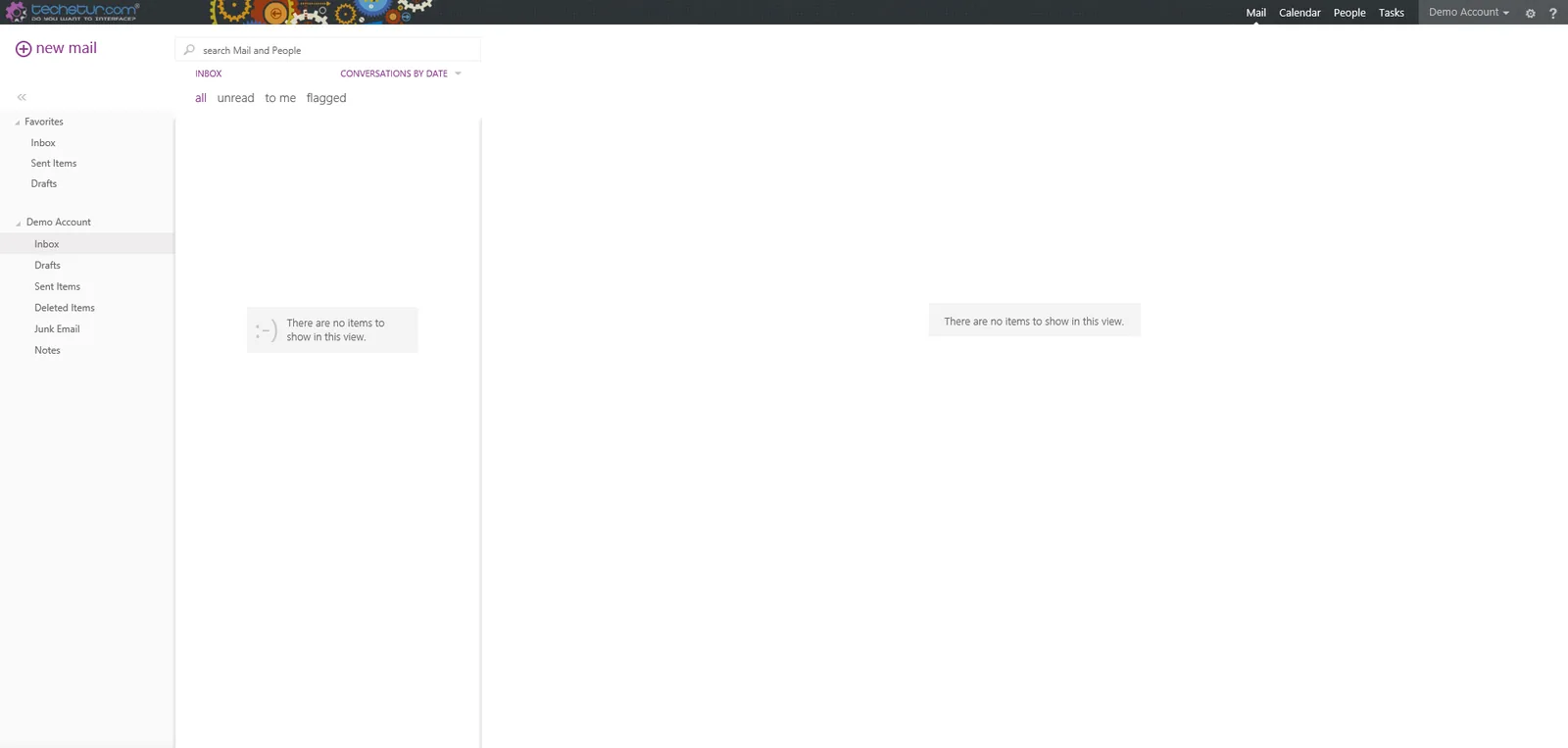Open Sent Items under Favorites

(x=54, y=164)
